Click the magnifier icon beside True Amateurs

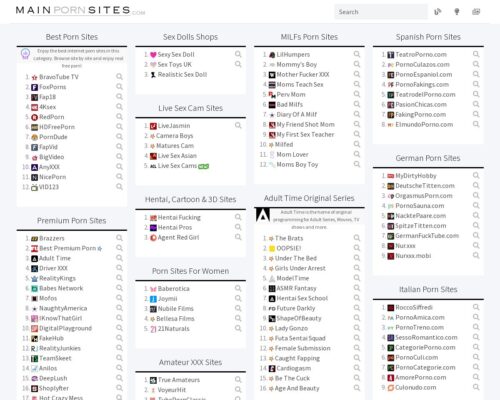tap(238, 380)
